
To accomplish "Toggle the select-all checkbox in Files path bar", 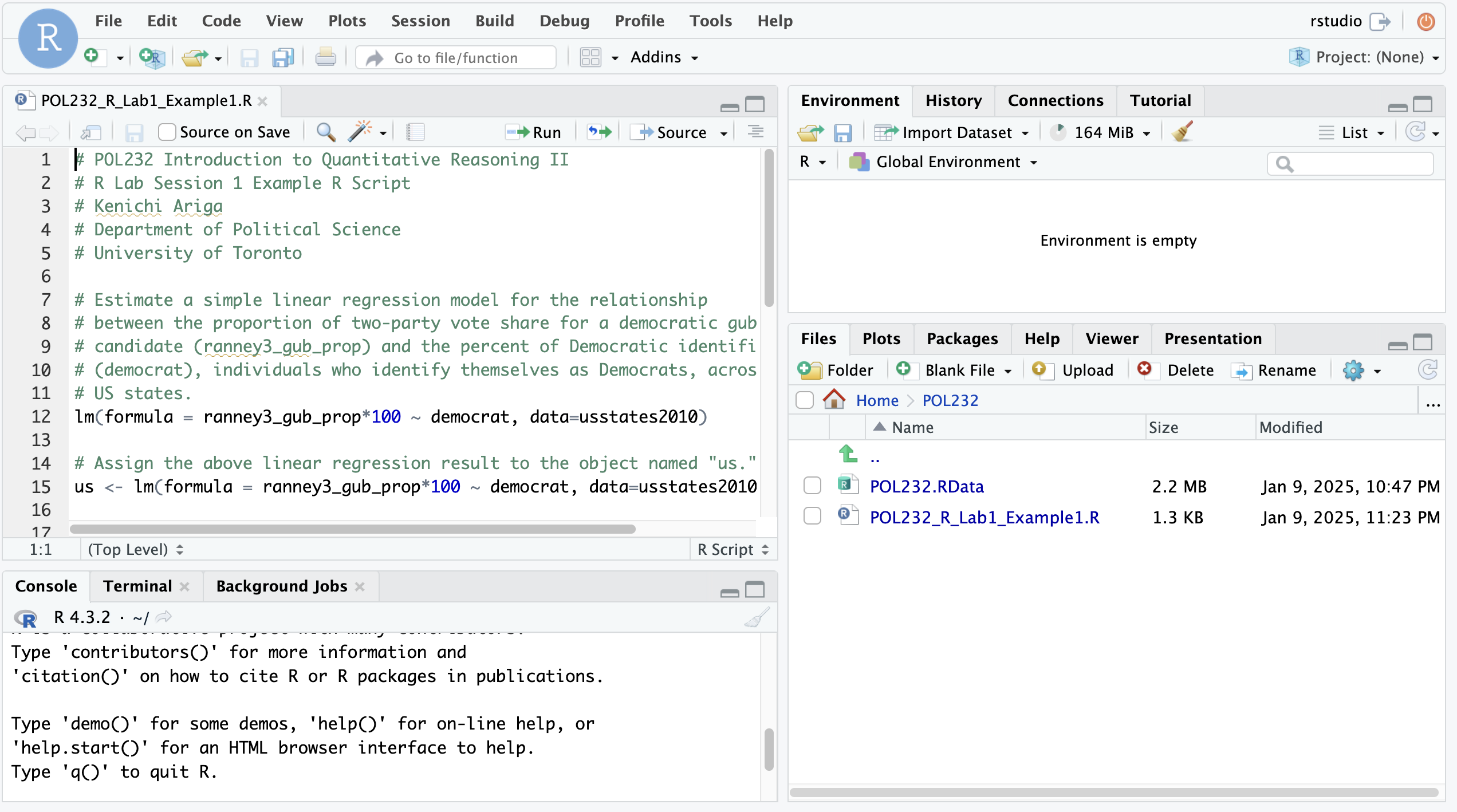I will (805, 400).
